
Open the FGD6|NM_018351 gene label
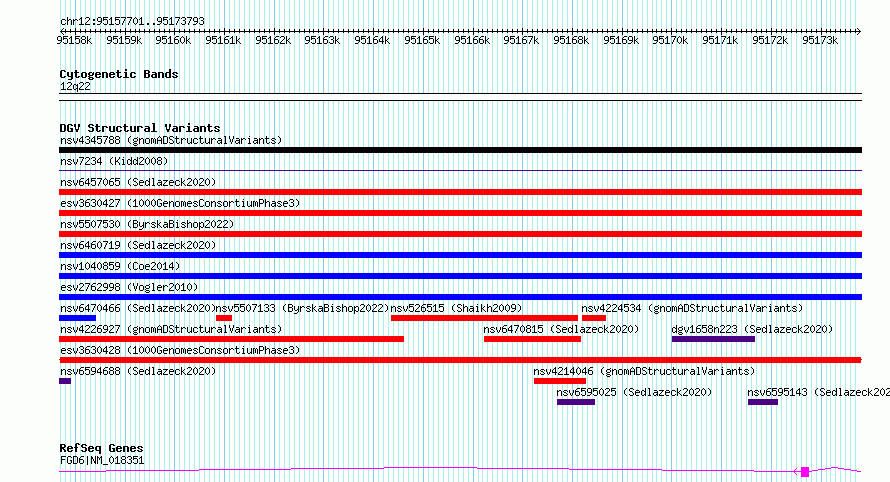[102, 460]
